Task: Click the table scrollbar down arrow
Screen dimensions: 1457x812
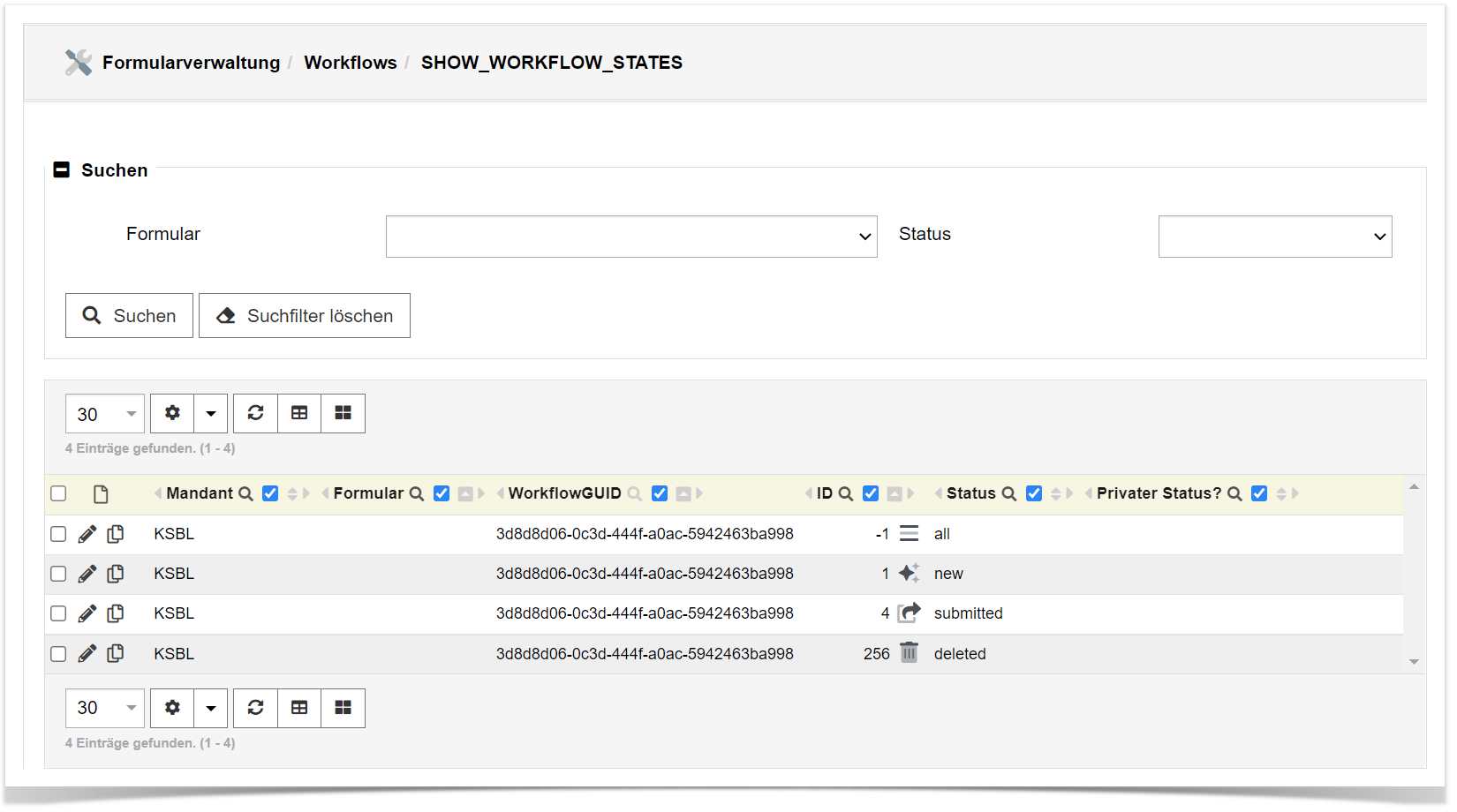Action: point(1414,662)
